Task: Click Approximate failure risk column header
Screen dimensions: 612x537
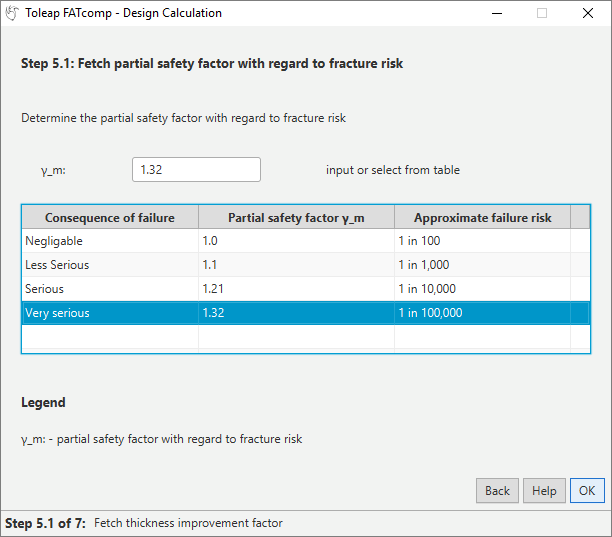Action: coord(482,218)
